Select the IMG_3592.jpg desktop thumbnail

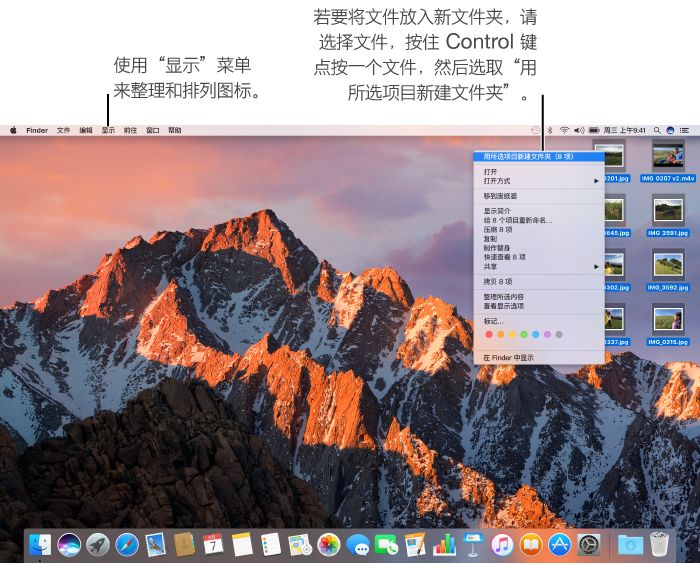666,265
